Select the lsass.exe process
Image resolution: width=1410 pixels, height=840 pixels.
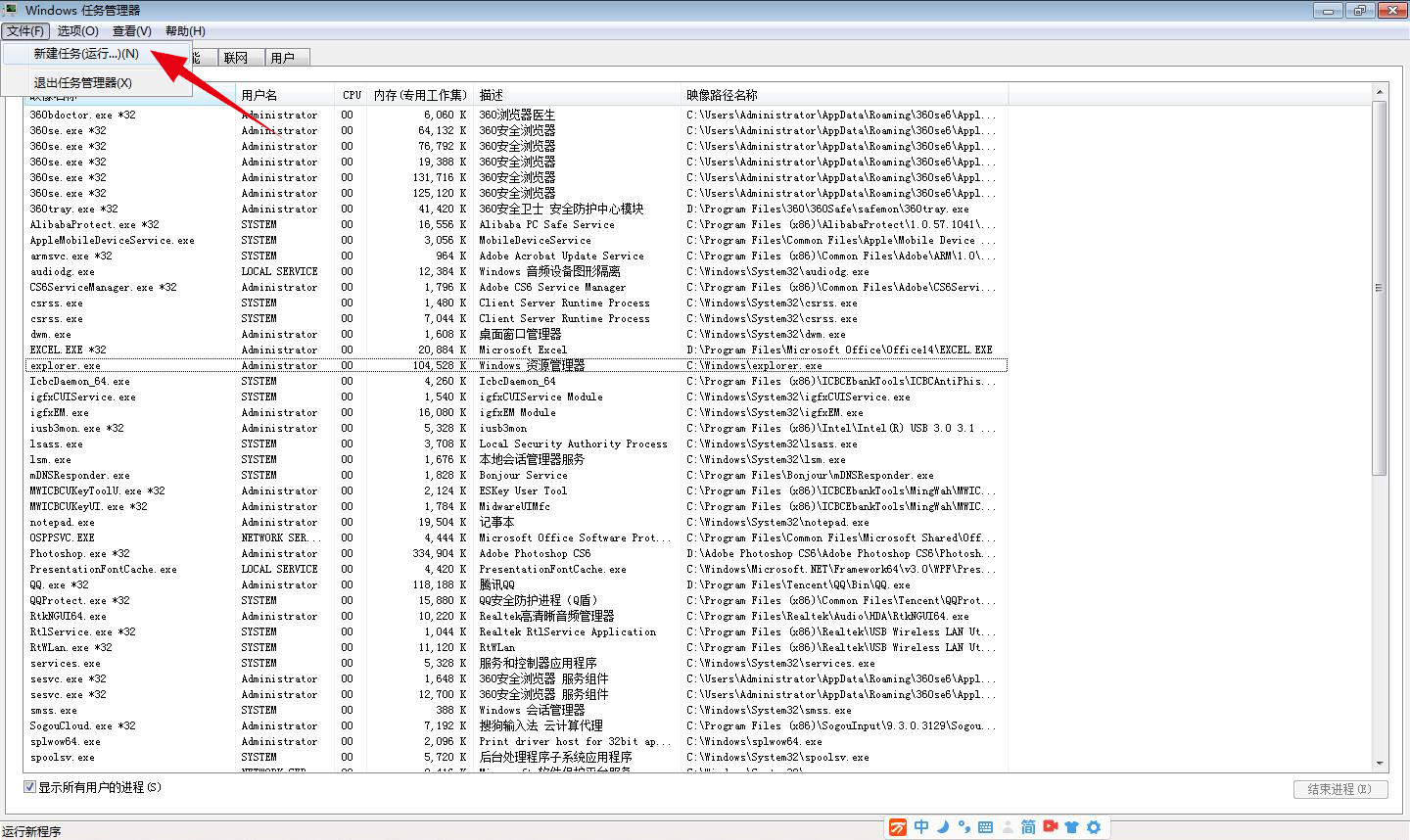click(516, 443)
